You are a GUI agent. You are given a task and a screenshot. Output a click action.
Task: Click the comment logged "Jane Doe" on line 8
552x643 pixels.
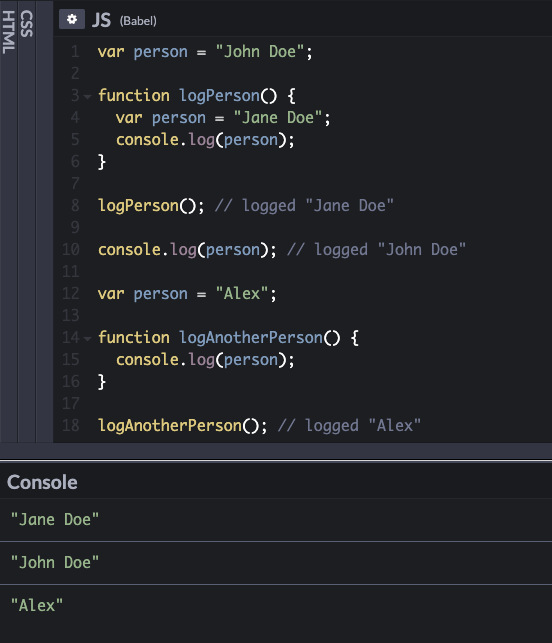304,206
